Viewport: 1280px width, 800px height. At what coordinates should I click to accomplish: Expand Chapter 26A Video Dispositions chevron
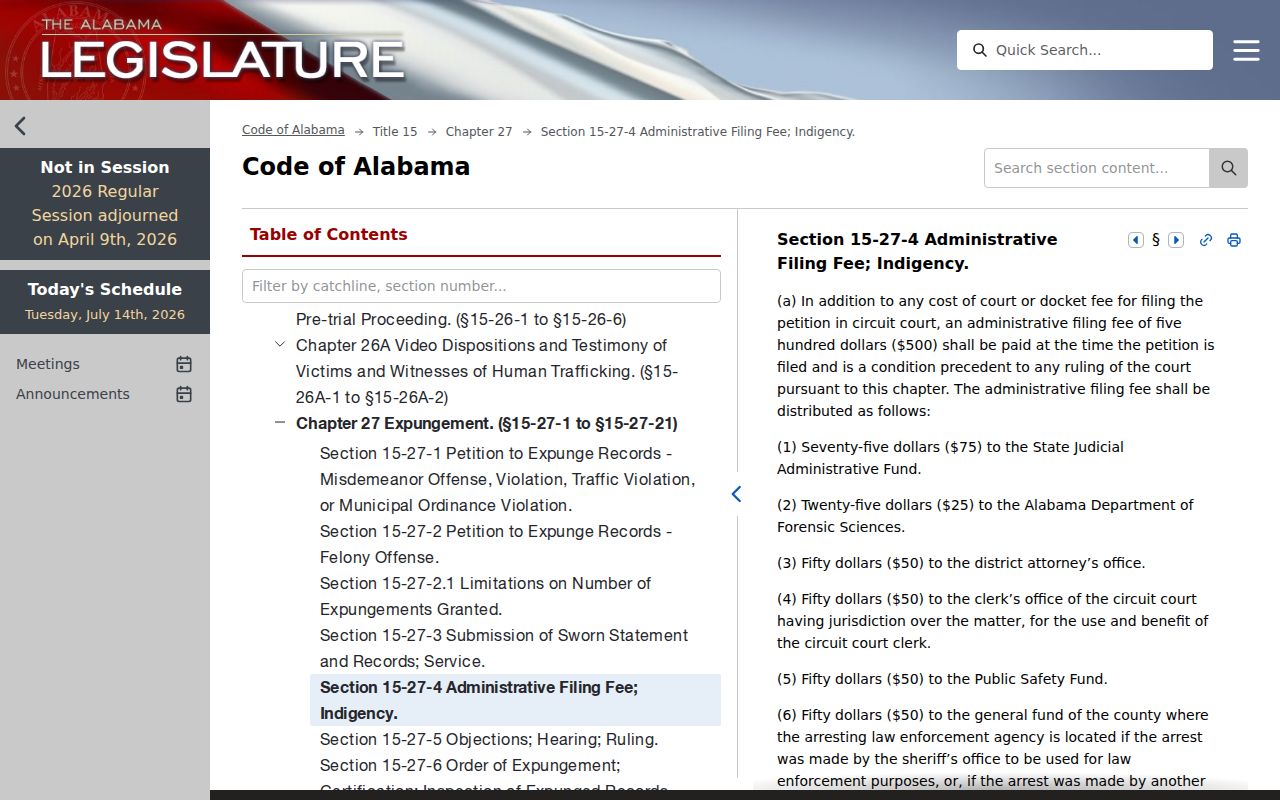[x=280, y=345]
